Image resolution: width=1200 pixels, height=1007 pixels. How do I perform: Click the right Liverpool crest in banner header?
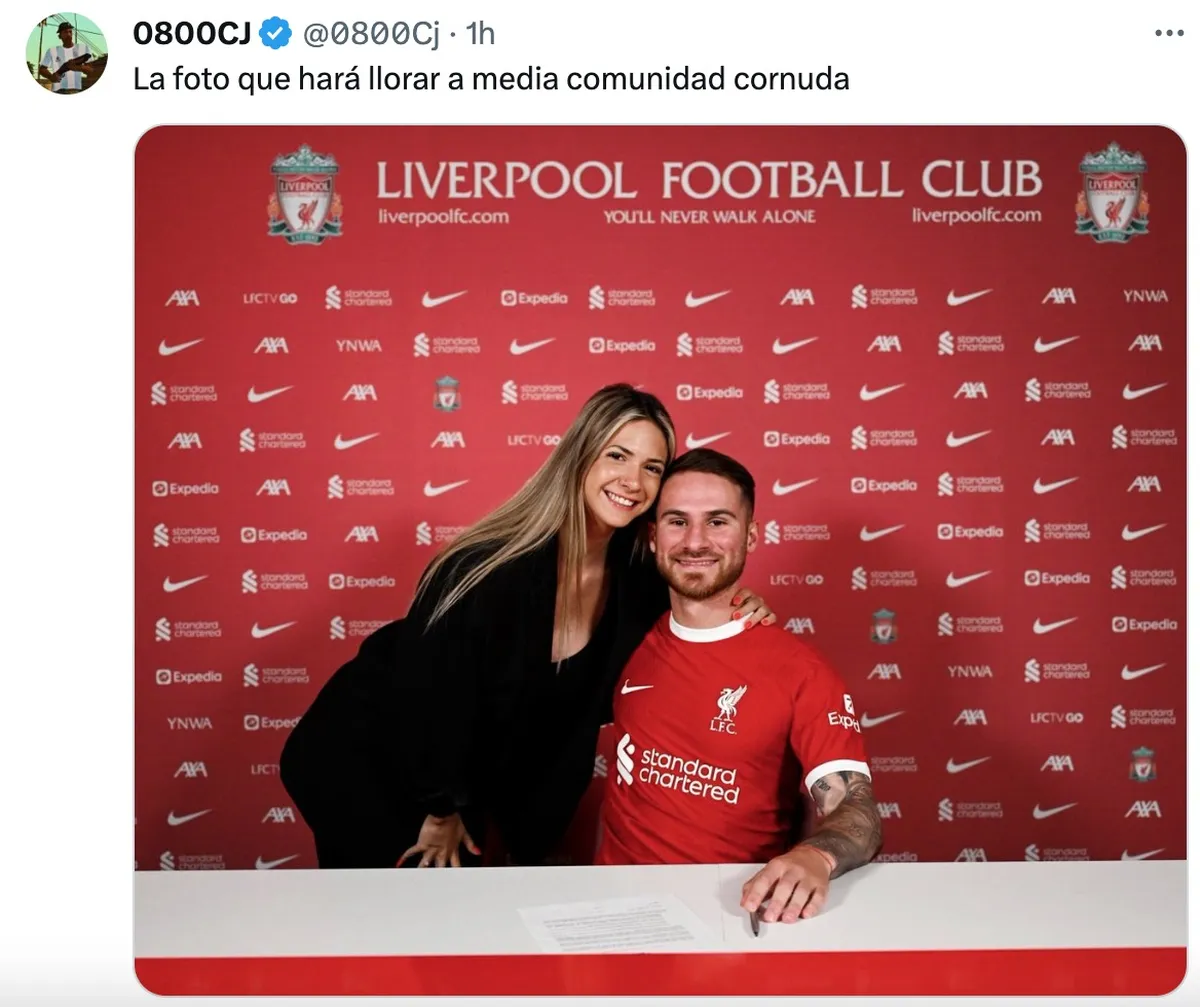pyautogui.click(x=1112, y=192)
